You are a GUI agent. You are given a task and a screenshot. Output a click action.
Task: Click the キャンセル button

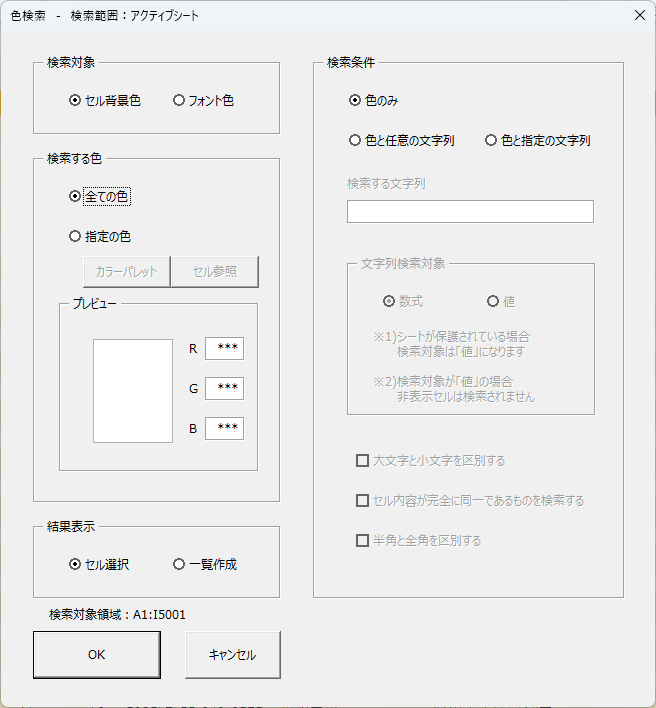(x=233, y=655)
